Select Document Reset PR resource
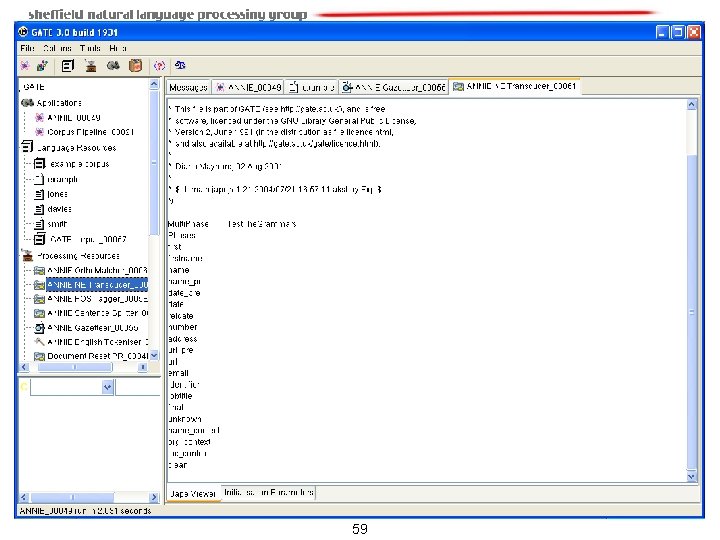Screen dimensions: 720x540 coord(97,356)
